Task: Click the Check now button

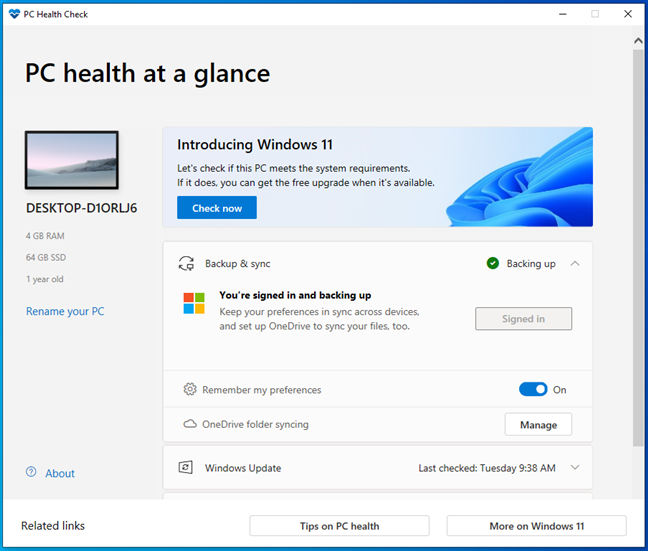Action: click(217, 208)
